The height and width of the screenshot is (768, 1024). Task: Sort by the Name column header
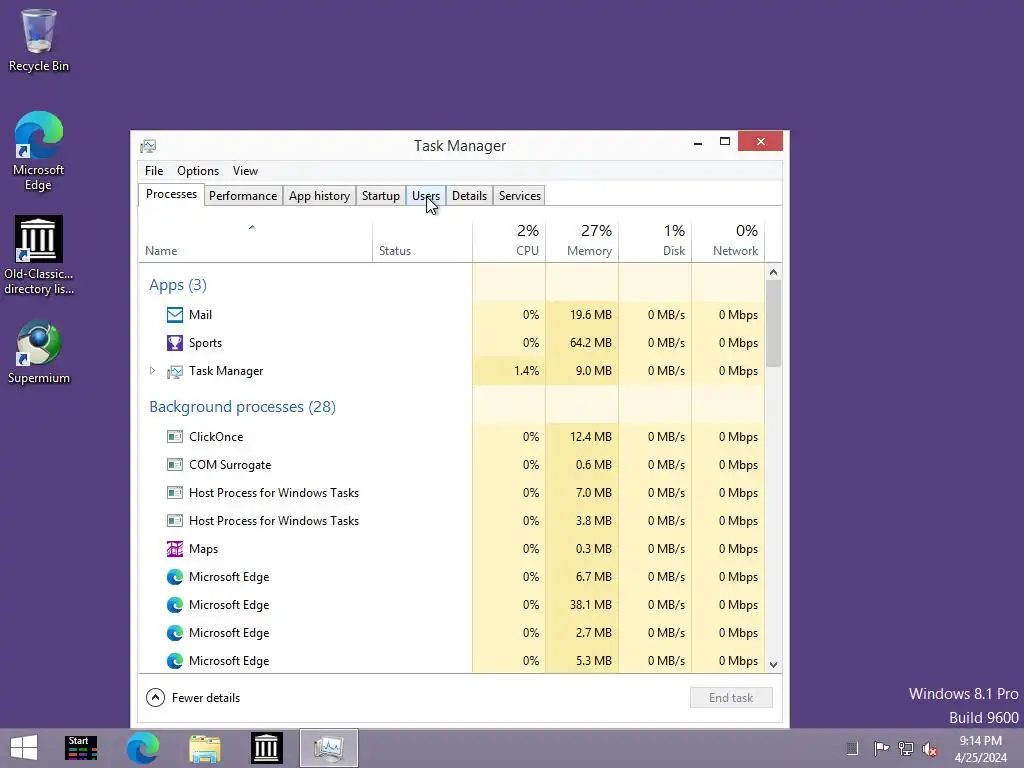coord(255,242)
